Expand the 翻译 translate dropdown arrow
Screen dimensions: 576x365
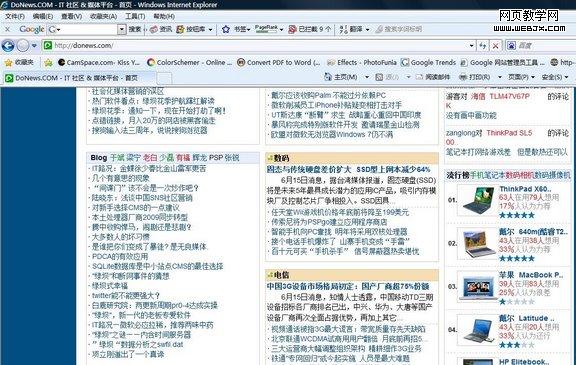[367, 29]
